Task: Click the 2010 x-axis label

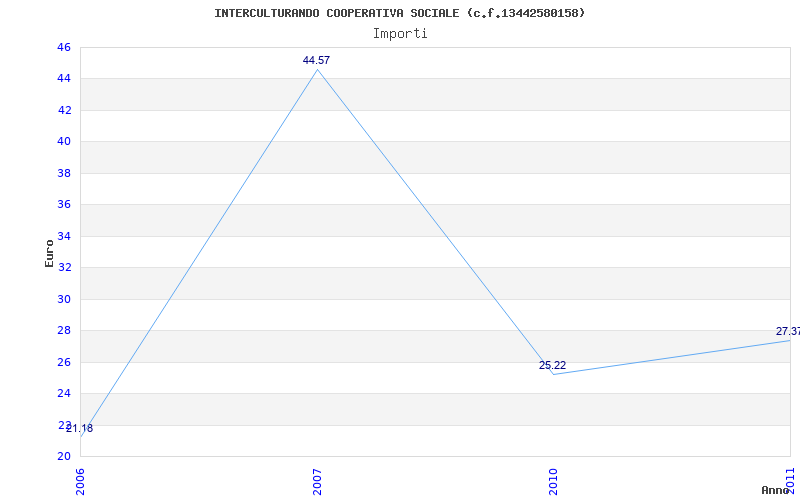Action: coord(554,481)
